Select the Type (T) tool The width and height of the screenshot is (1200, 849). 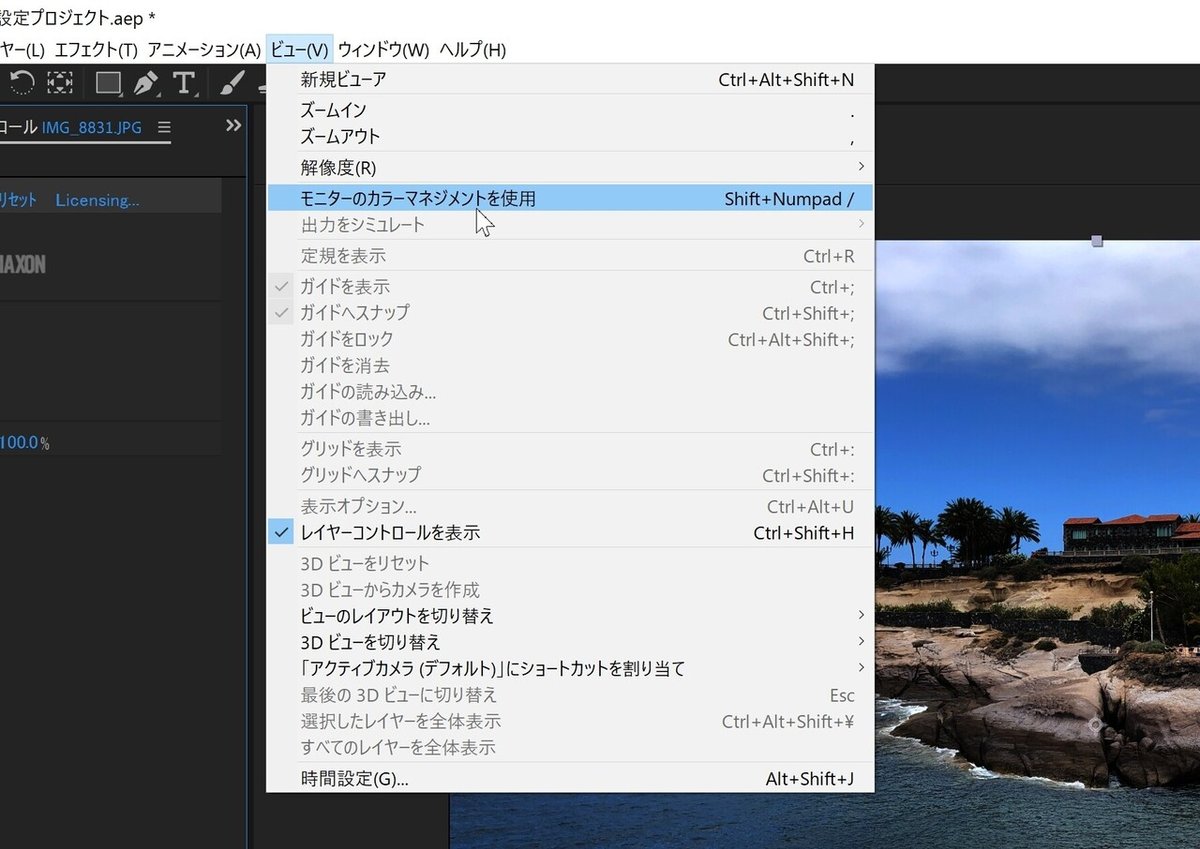pos(184,83)
